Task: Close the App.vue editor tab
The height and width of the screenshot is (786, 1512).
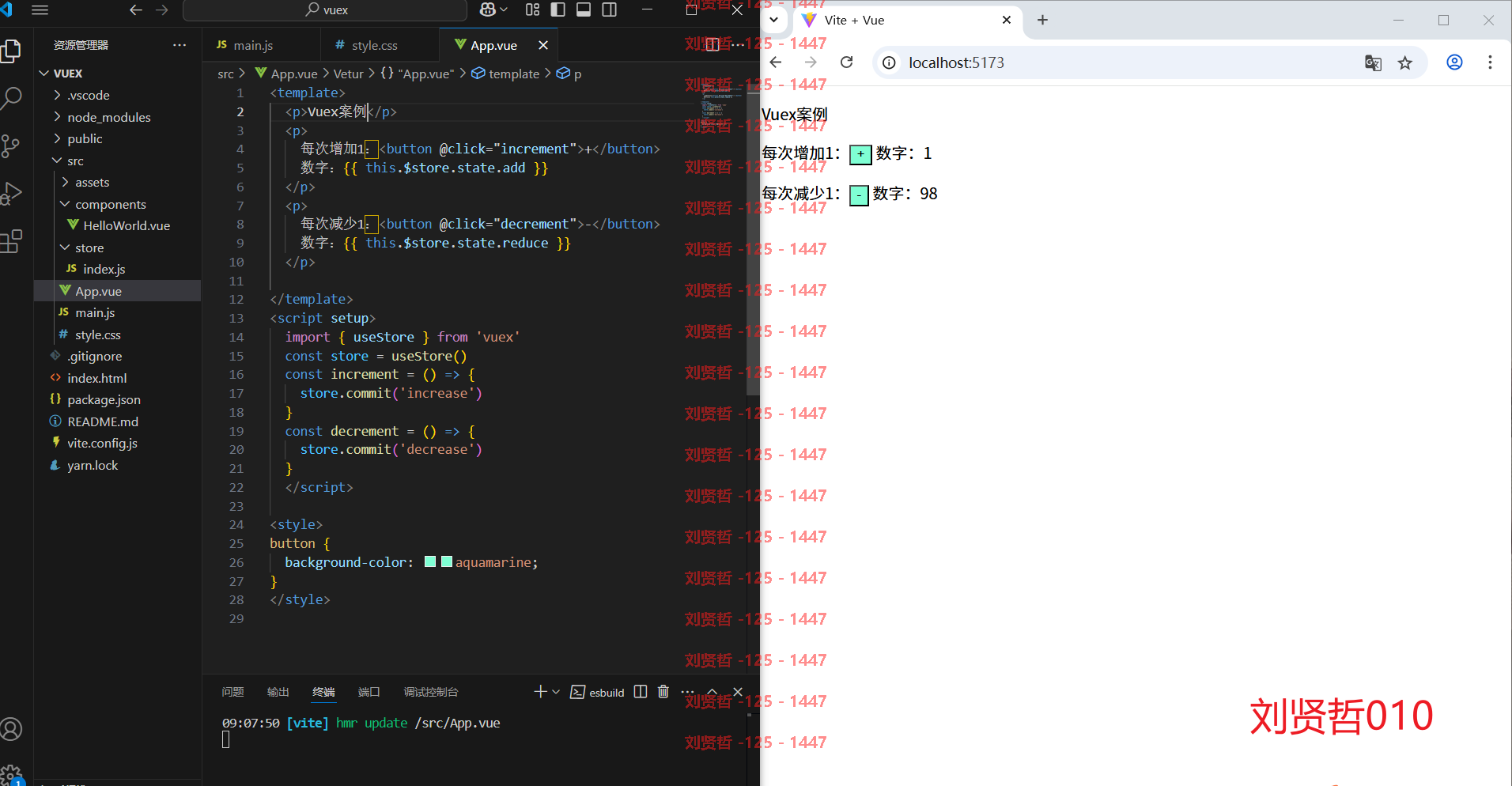Action: (x=543, y=45)
